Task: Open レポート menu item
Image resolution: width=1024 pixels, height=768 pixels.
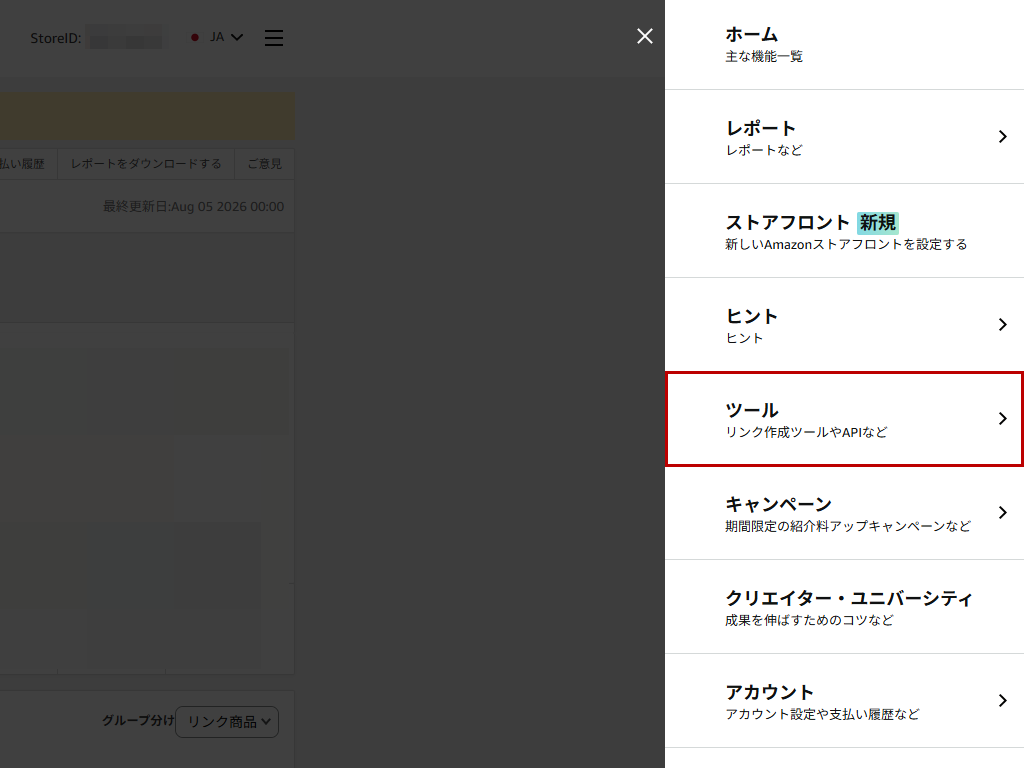Action: 844,137
